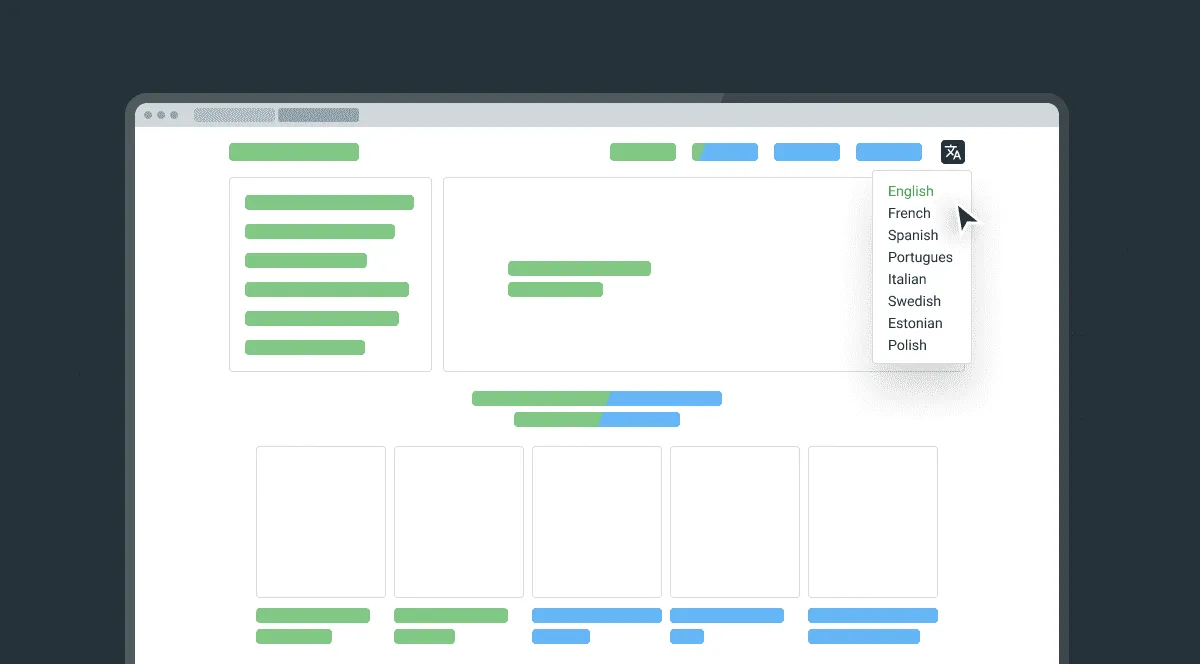Viewport: 1200px width, 664px height.
Task: Click the translate language icon
Action: coord(952,152)
